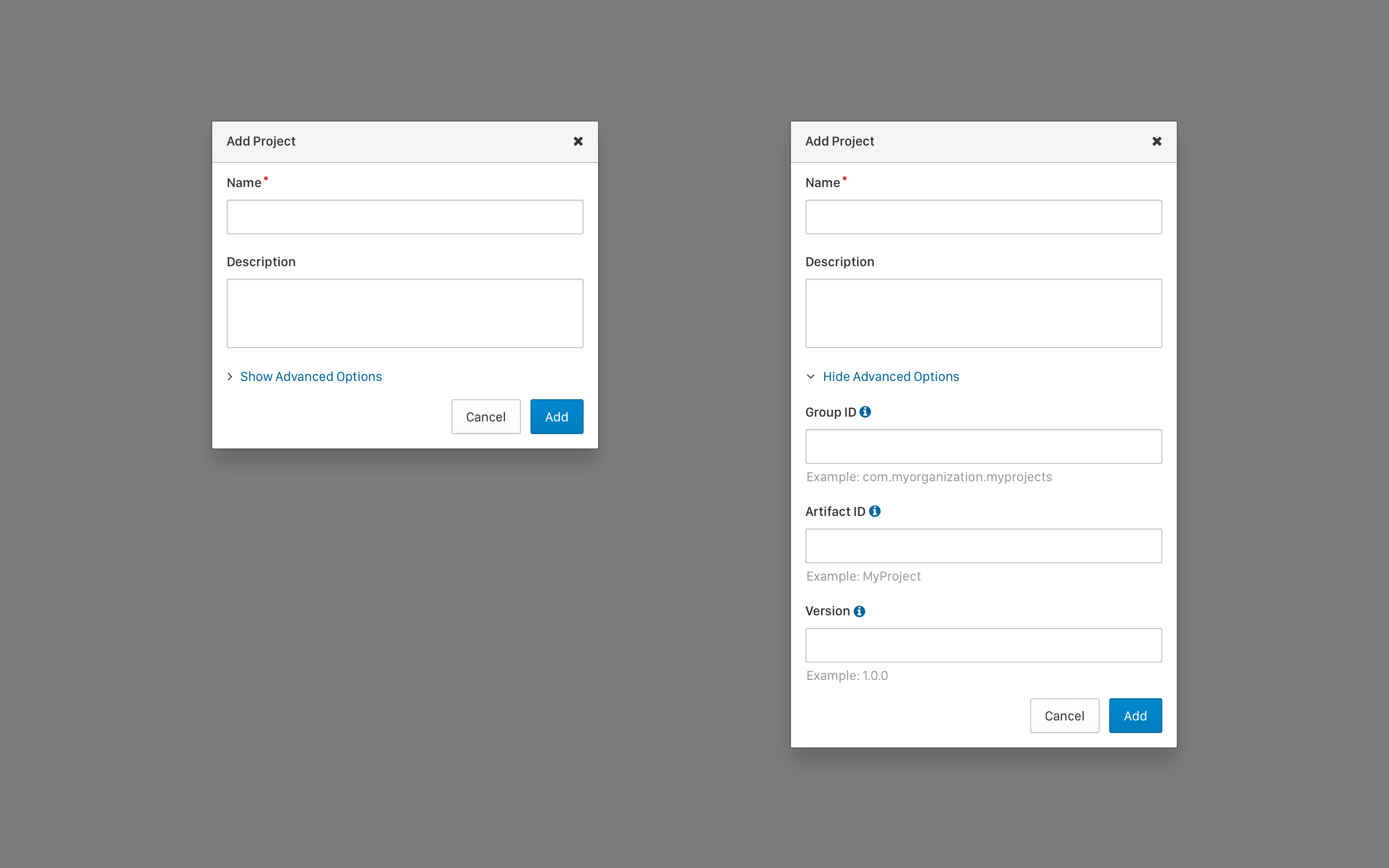Close the expanded Add Project dialog

tap(1157, 141)
